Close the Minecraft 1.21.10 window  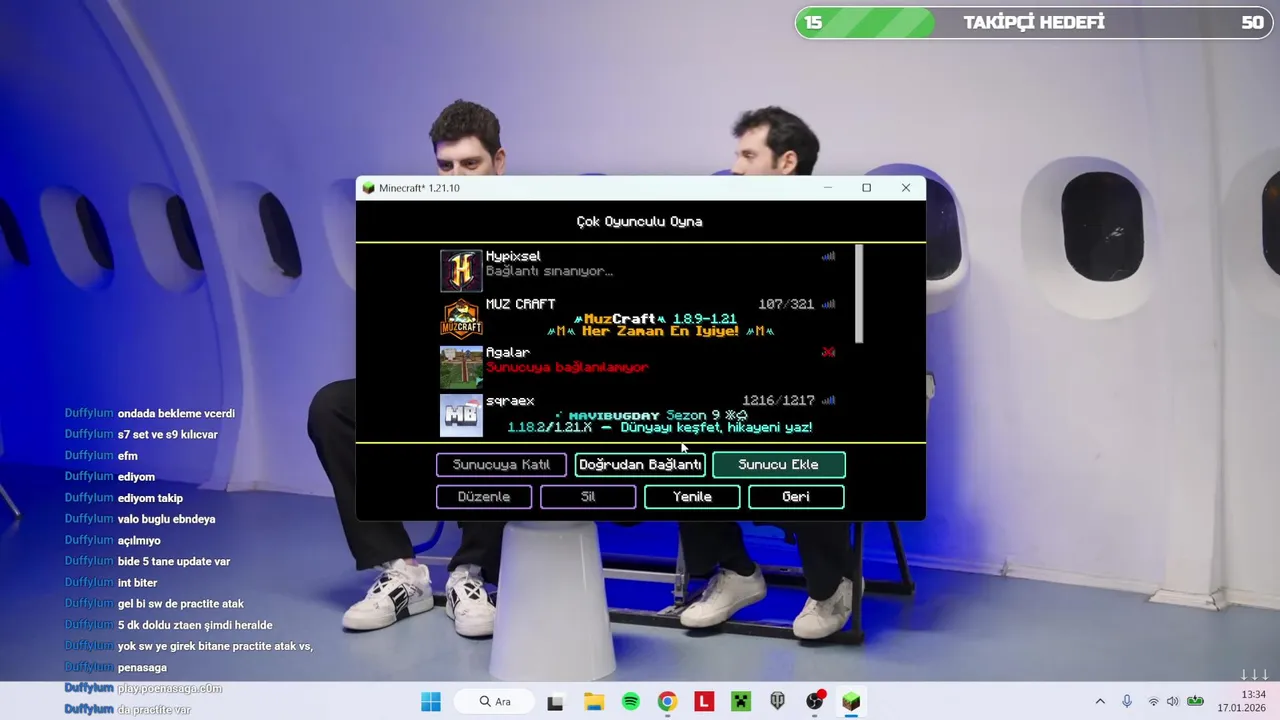[x=906, y=188]
